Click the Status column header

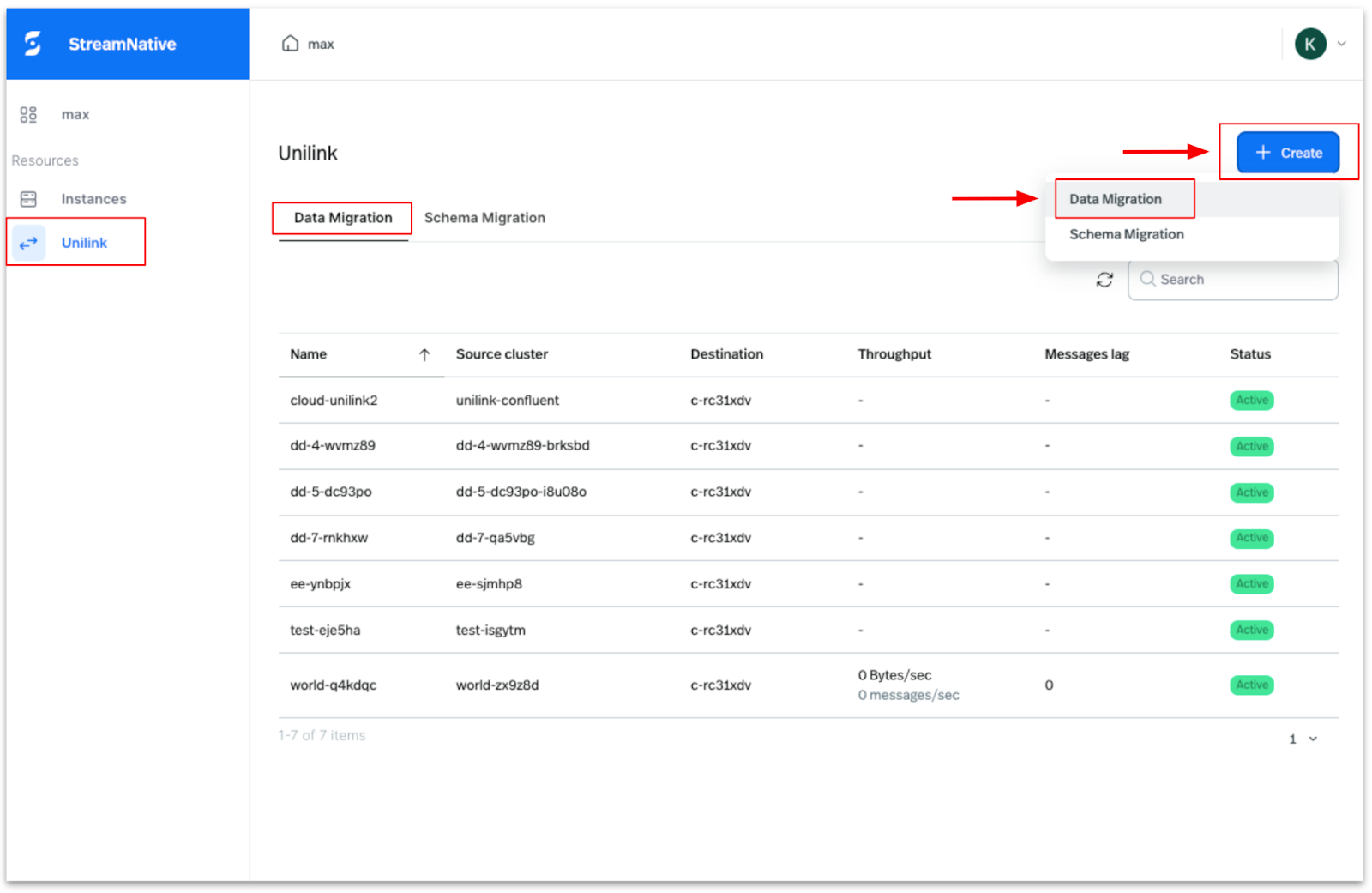1249,354
